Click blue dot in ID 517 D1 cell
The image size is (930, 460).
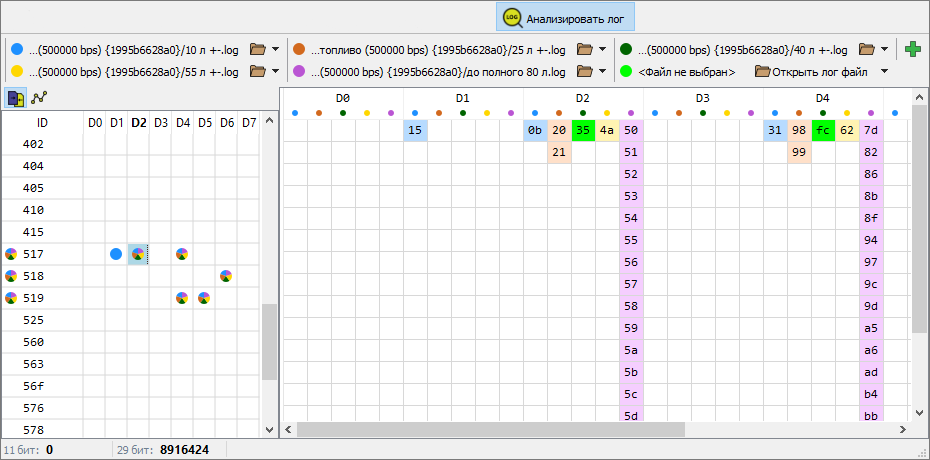click(116, 254)
